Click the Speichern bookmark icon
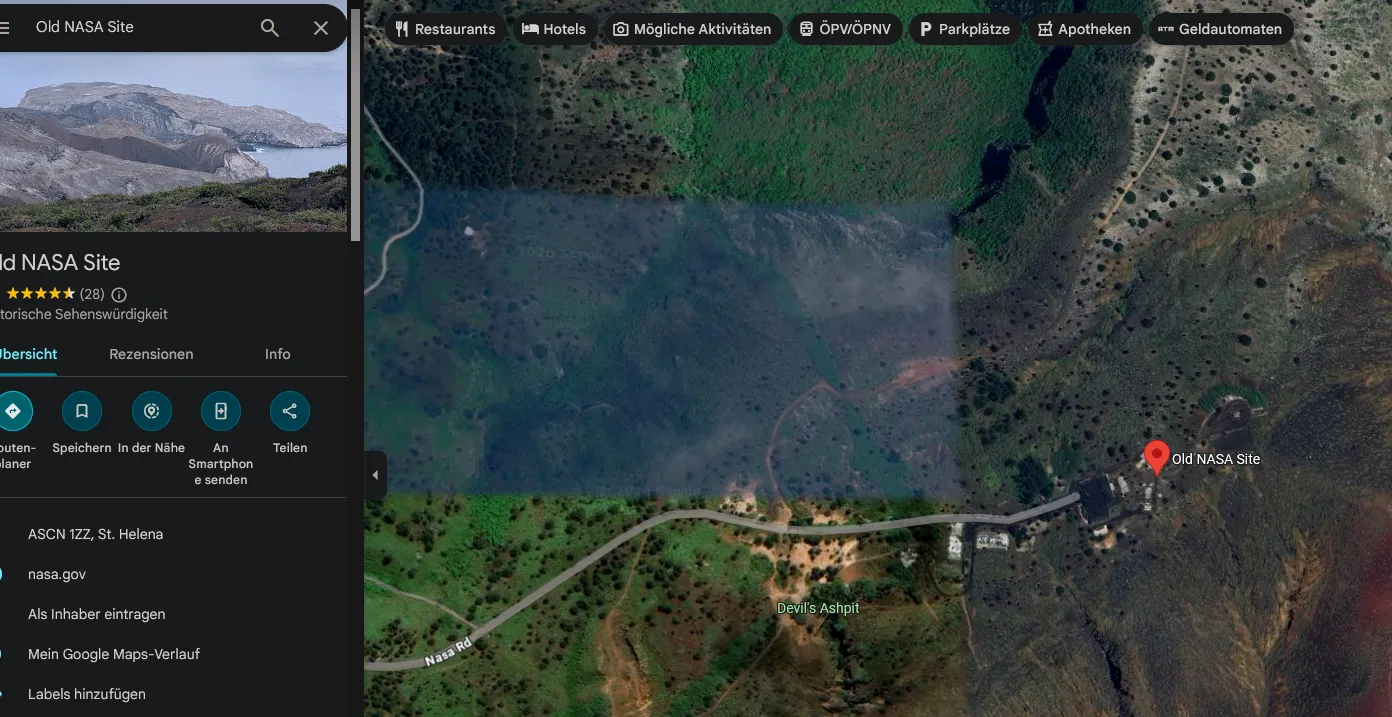The width and height of the screenshot is (1392, 717). 82,411
